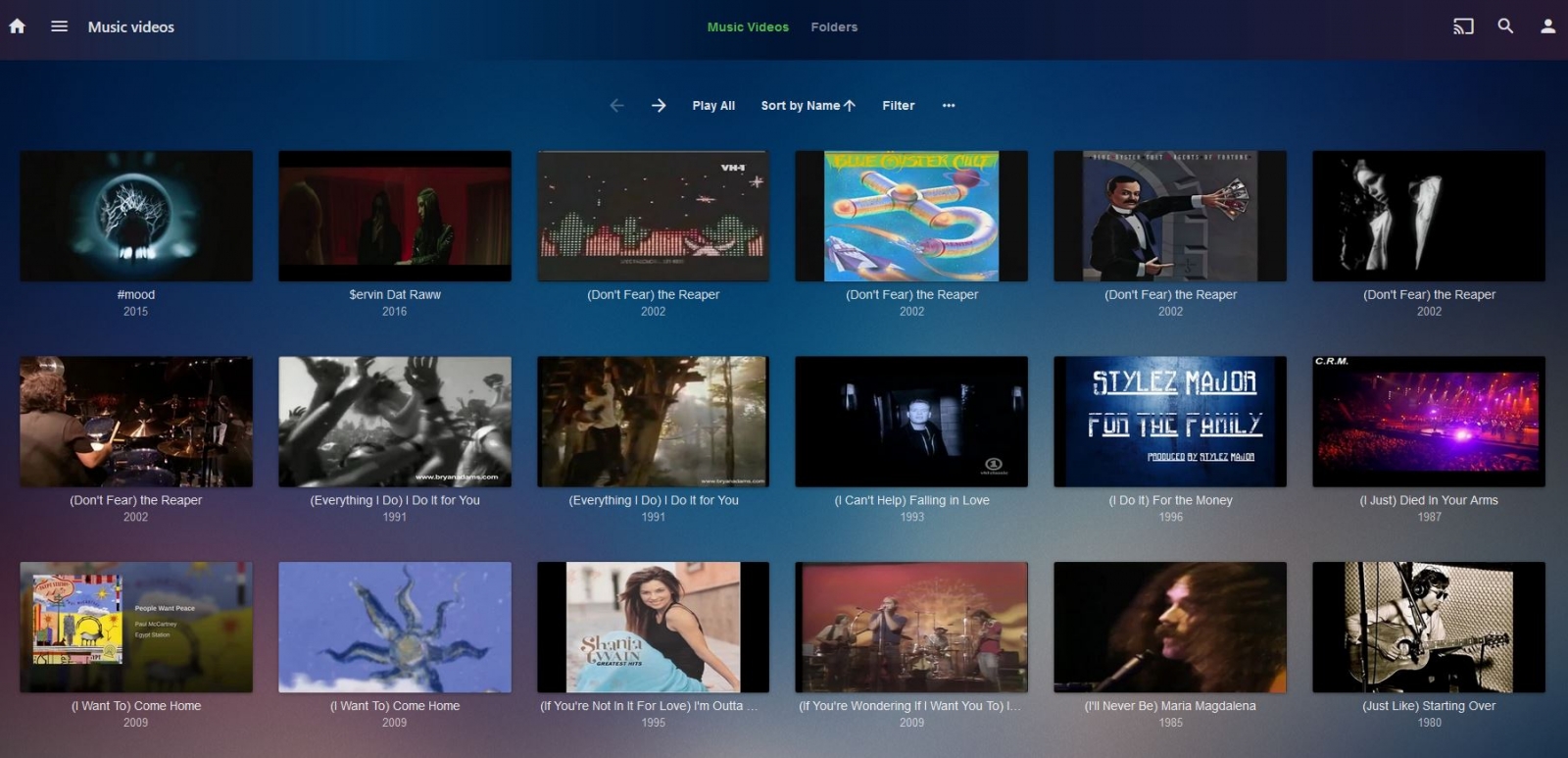Click the previous page arrow
This screenshot has height=758, width=1568.
[x=616, y=105]
